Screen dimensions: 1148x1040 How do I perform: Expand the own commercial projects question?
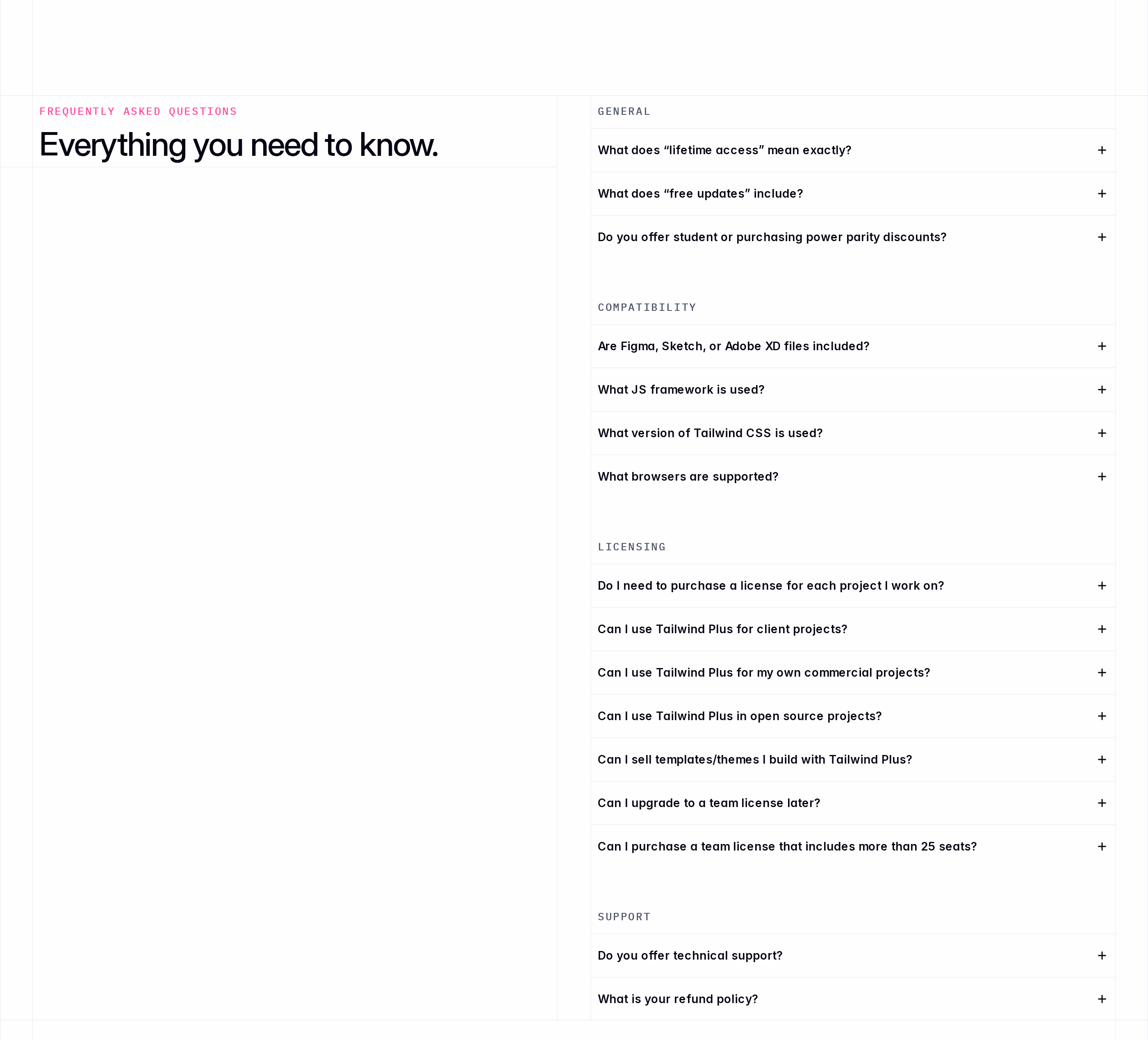pyautogui.click(x=852, y=673)
